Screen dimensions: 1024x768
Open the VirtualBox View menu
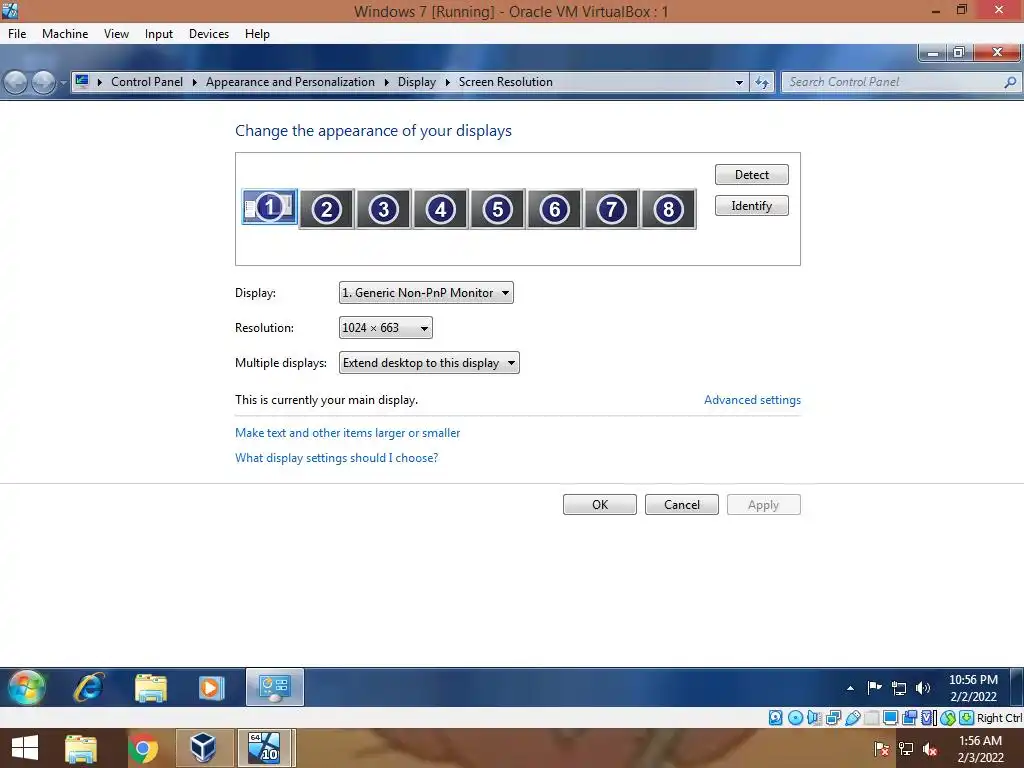(x=116, y=34)
